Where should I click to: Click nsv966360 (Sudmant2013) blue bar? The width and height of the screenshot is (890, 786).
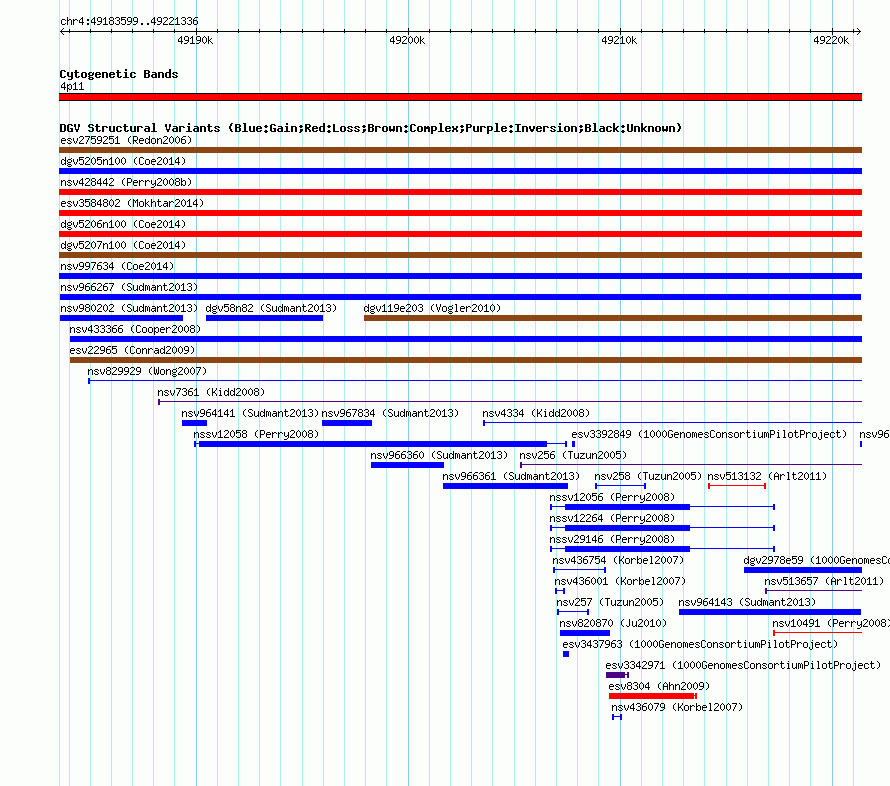(407, 465)
